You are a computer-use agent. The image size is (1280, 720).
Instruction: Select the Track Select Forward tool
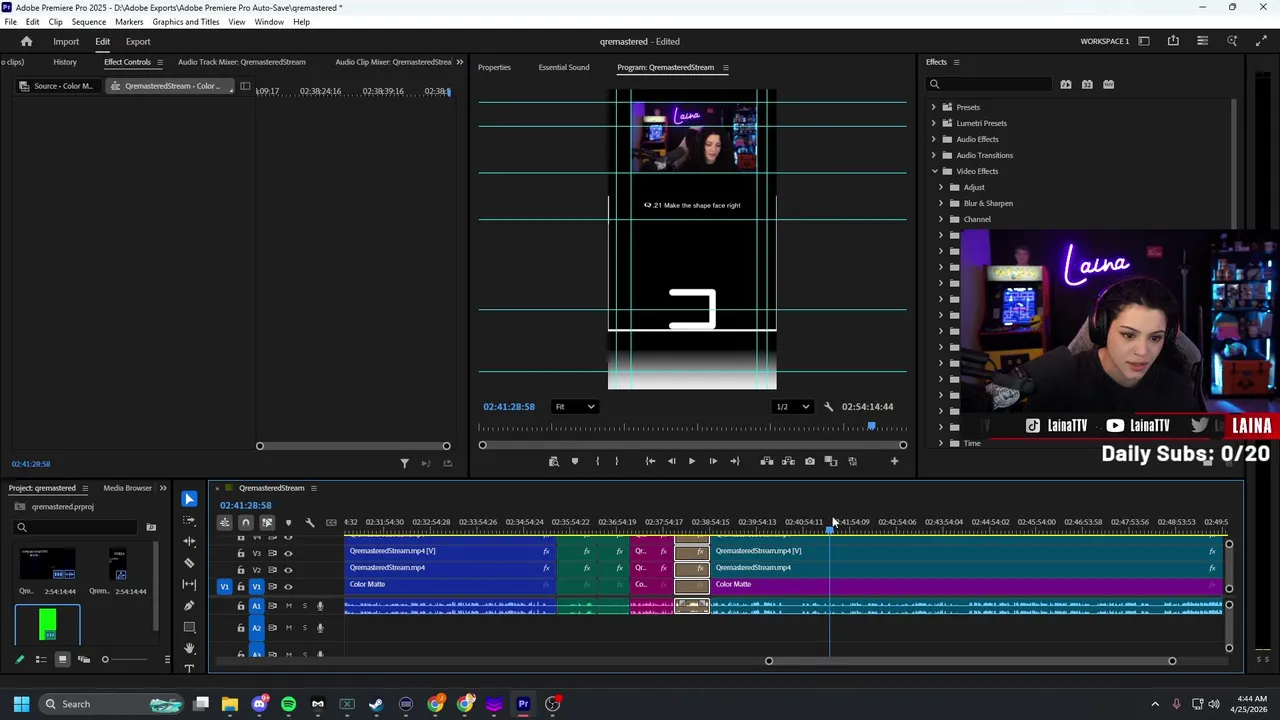pyautogui.click(x=189, y=520)
